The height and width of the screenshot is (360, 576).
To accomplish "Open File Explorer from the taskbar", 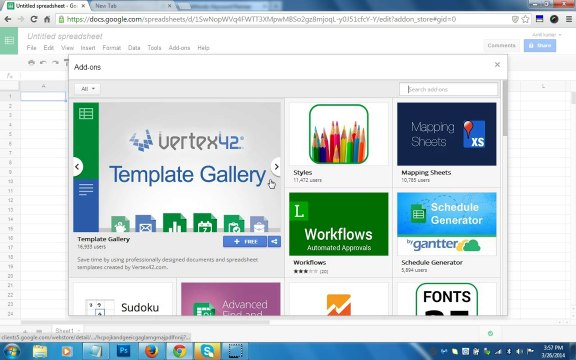I will 40,352.
